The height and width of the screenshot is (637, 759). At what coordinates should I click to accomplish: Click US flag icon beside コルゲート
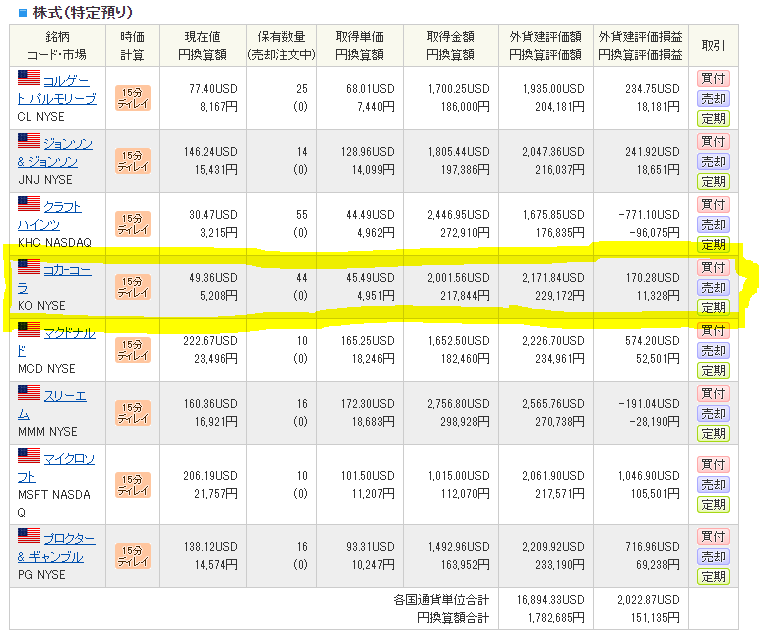[x=29, y=78]
